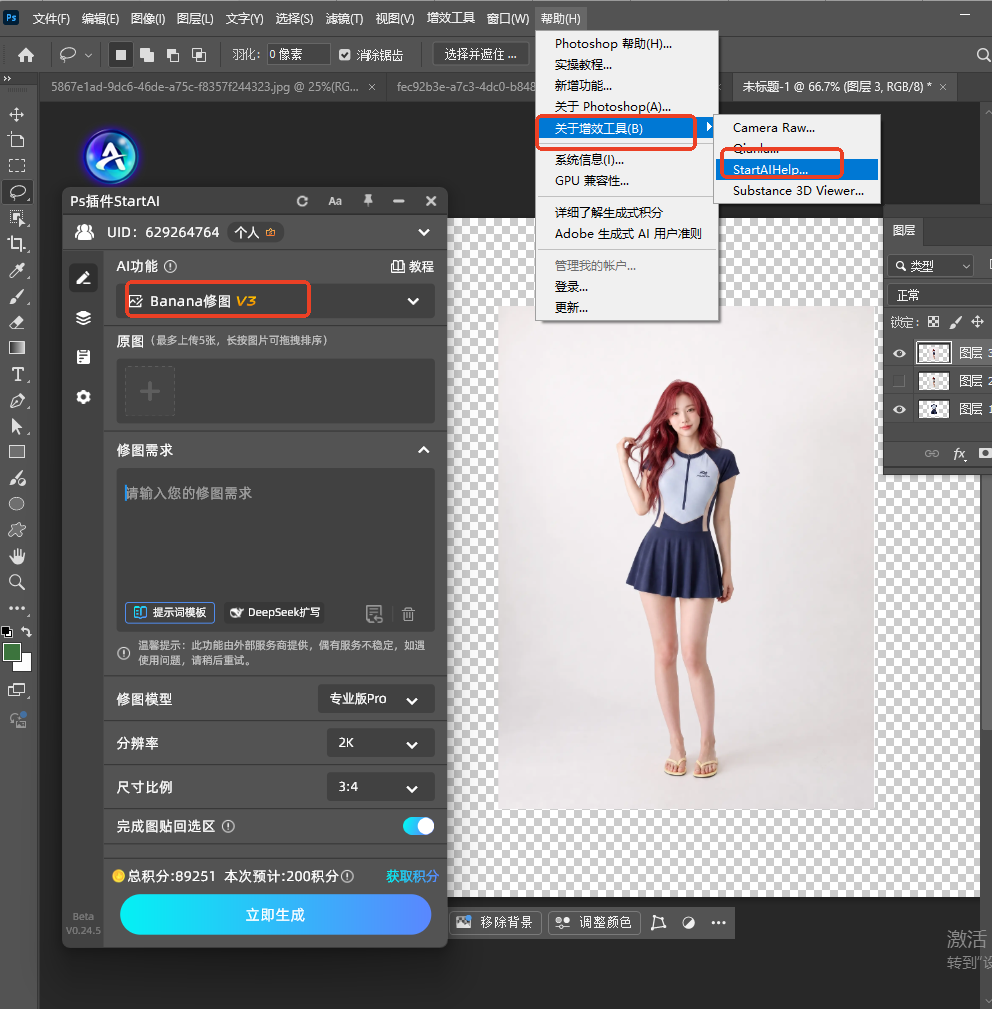The height and width of the screenshot is (1009, 992).
Task: Turn off 完成图贴回选区 switch
Action: click(x=418, y=826)
